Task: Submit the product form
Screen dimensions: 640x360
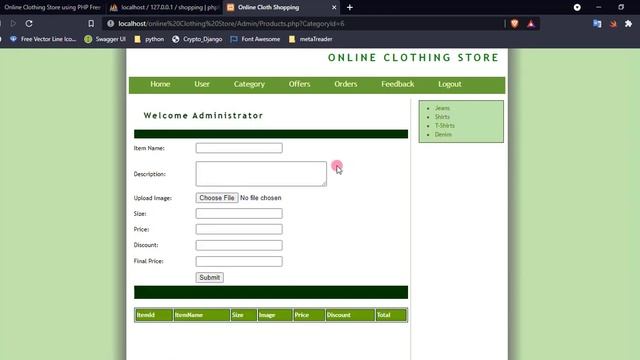Action: coord(209,278)
